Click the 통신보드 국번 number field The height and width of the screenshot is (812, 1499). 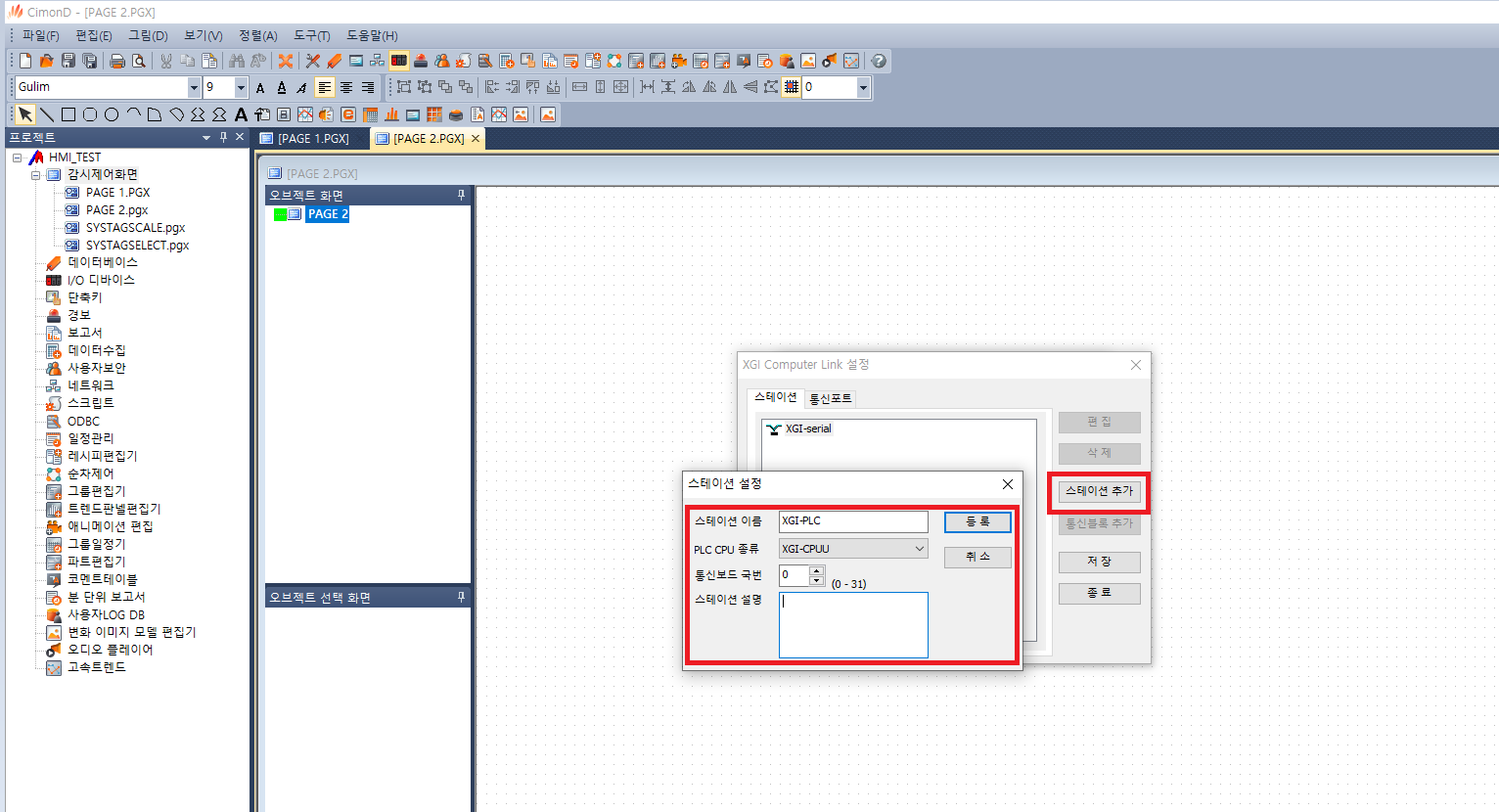click(x=795, y=575)
